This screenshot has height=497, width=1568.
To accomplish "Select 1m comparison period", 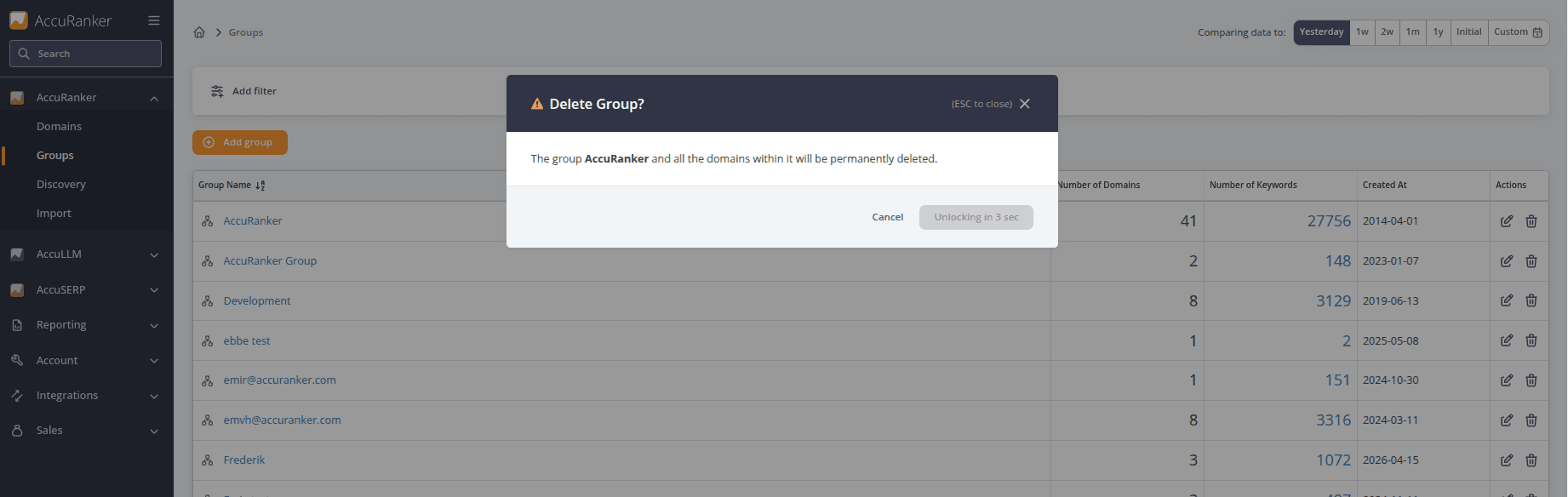I will (x=1413, y=32).
